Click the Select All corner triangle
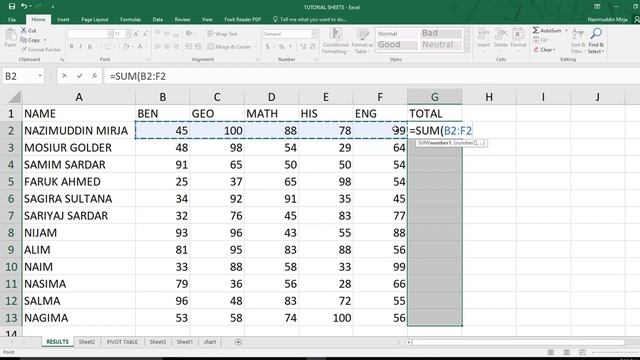Viewport: 640px width, 360px height. point(15,97)
